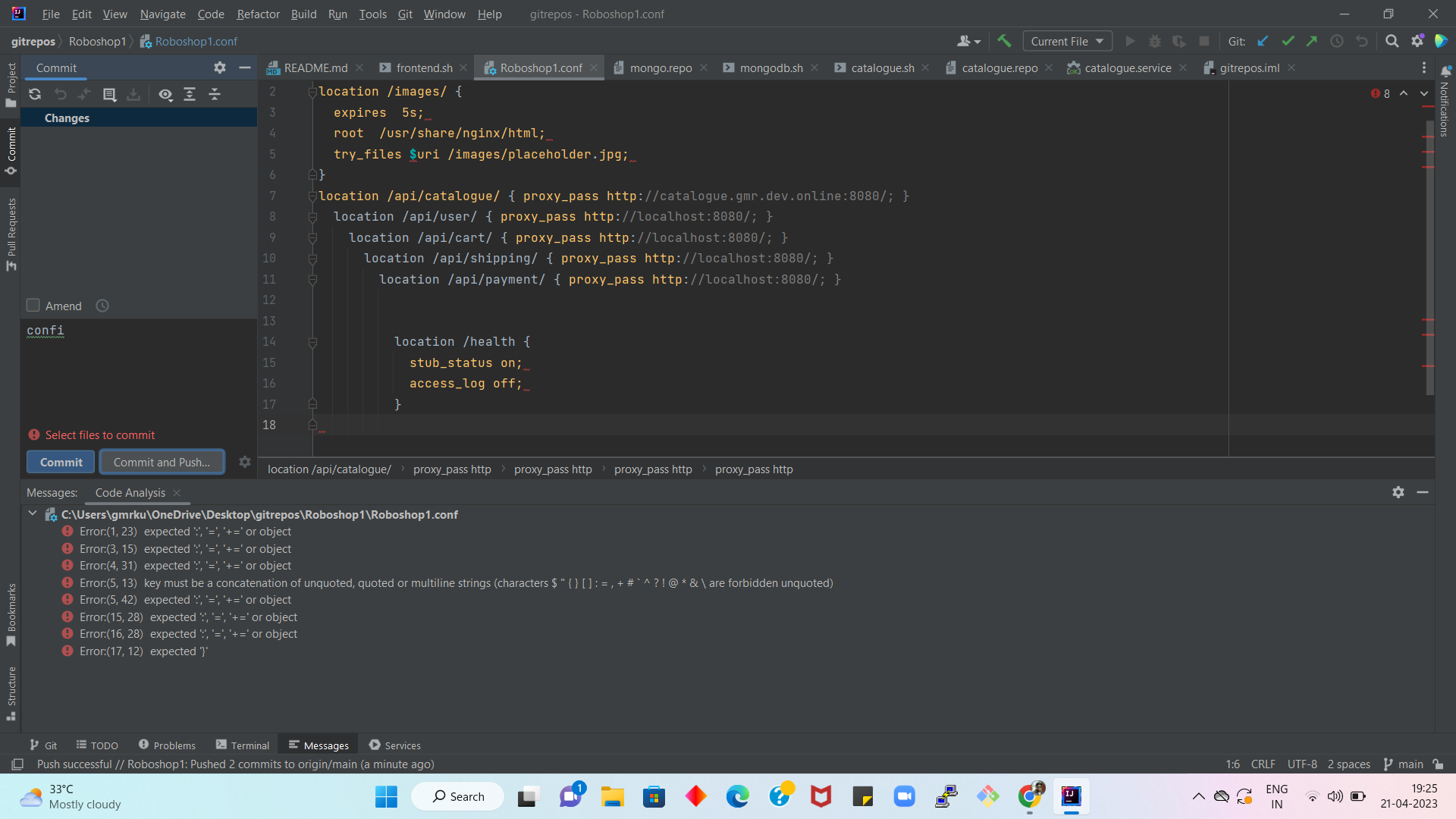1456x819 pixels.
Task: Click the Git push arrow icon
Action: (x=1312, y=41)
